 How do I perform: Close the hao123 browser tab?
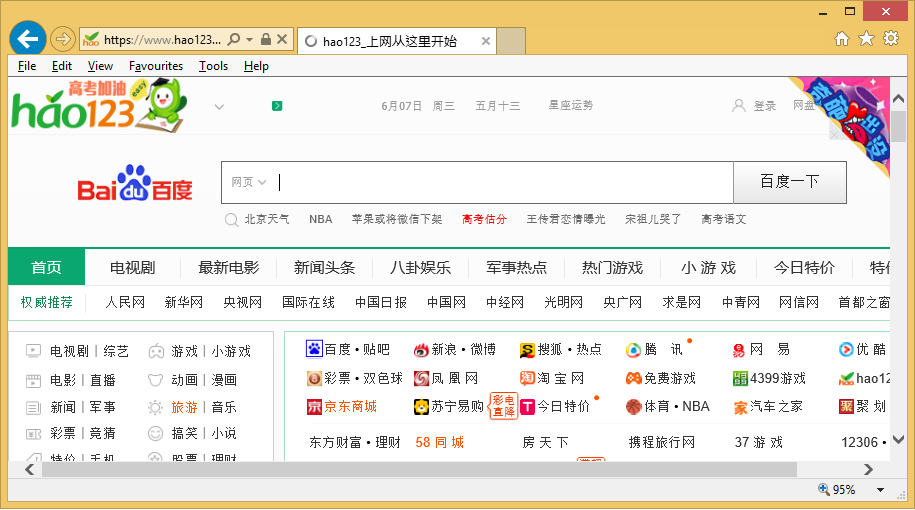click(486, 41)
